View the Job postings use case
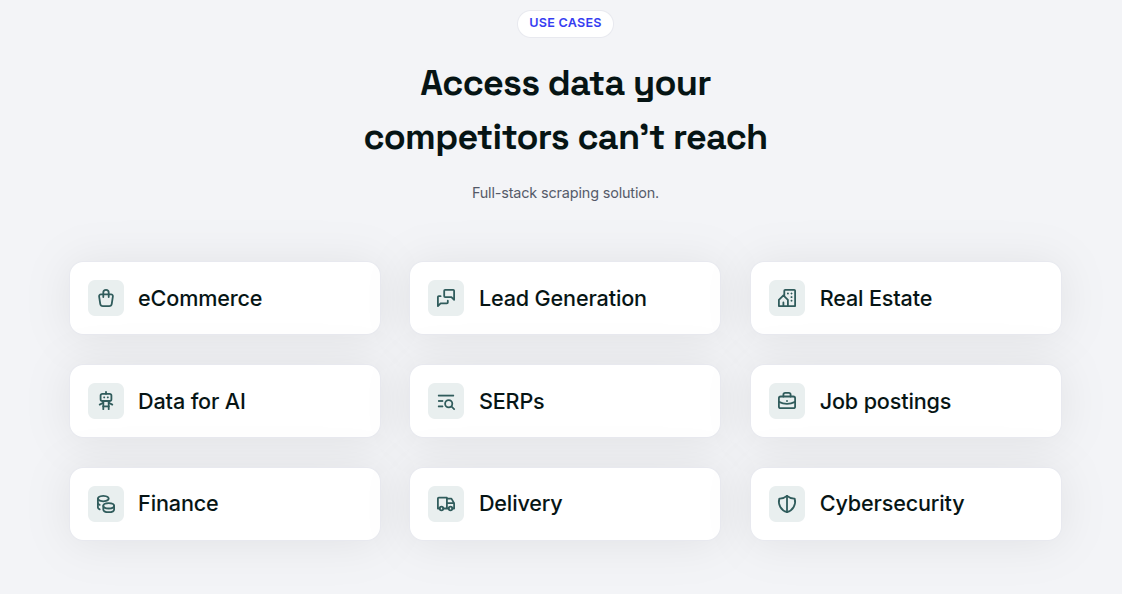 coord(885,401)
